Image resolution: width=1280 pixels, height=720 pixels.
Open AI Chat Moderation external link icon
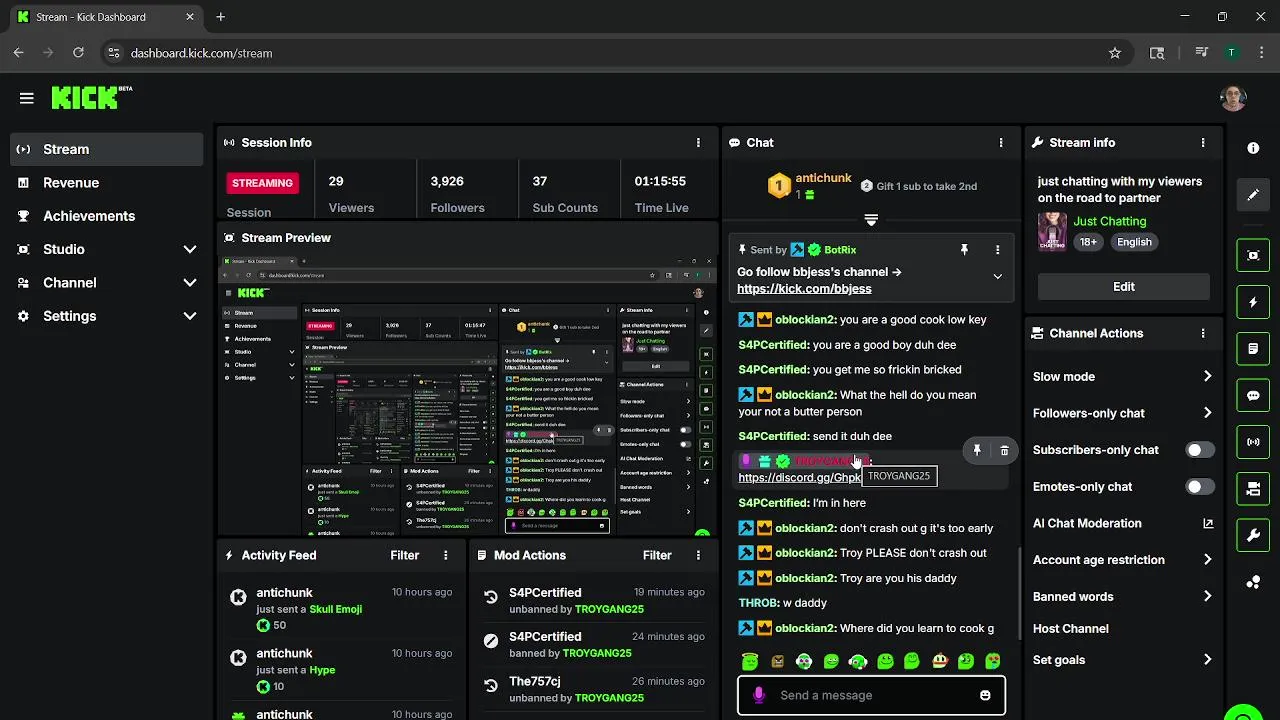tap(1208, 523)
